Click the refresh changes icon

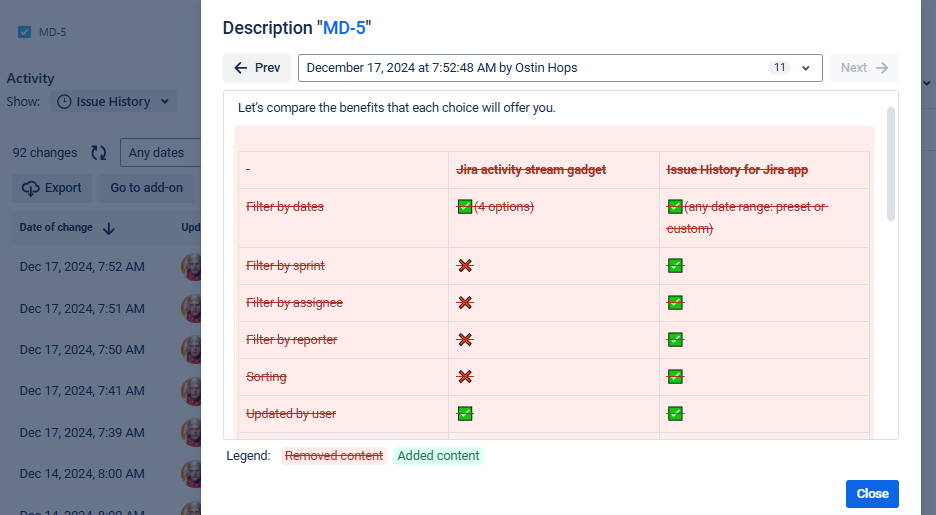(98, 153)
